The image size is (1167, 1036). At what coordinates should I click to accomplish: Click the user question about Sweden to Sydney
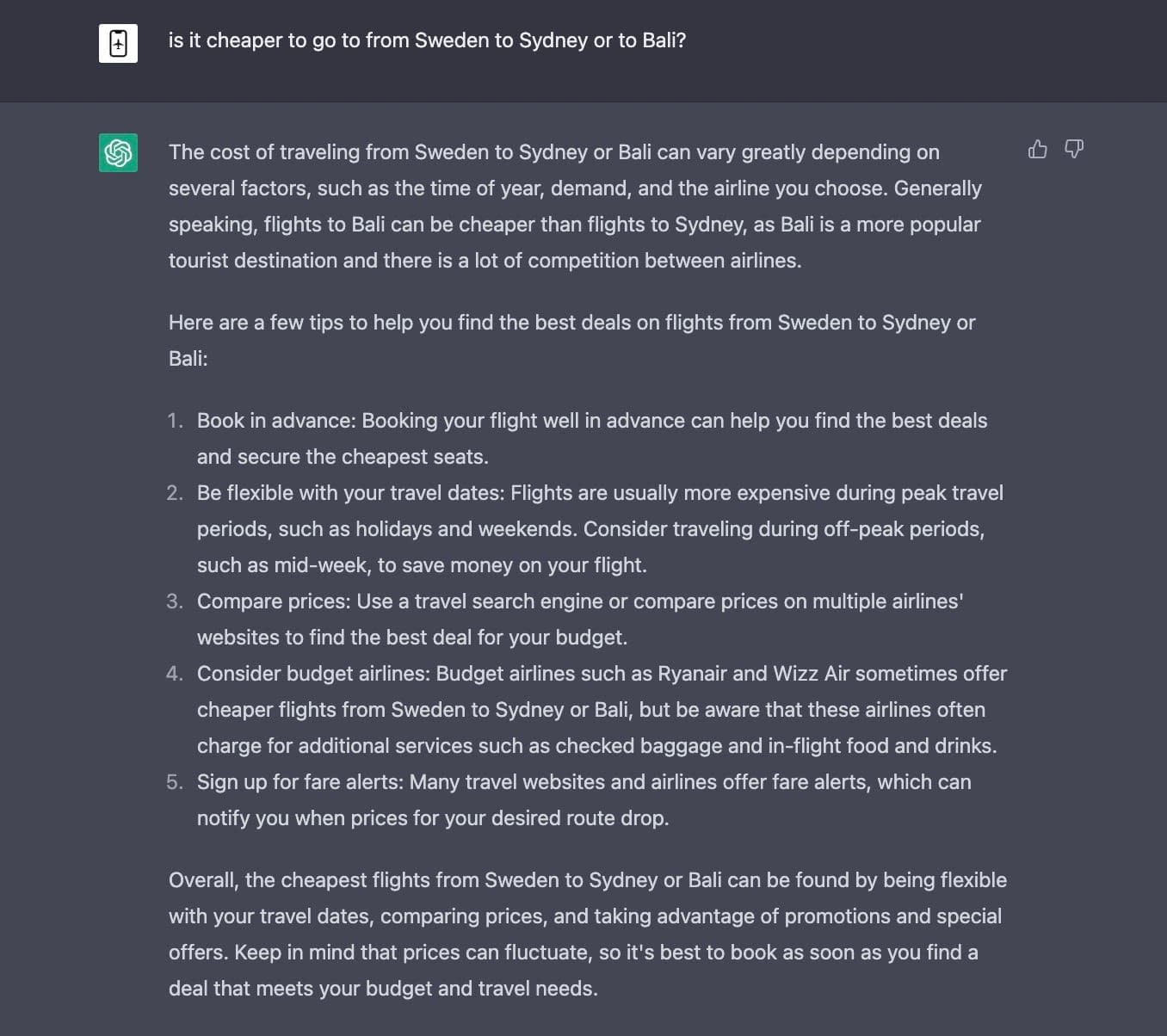427,40
